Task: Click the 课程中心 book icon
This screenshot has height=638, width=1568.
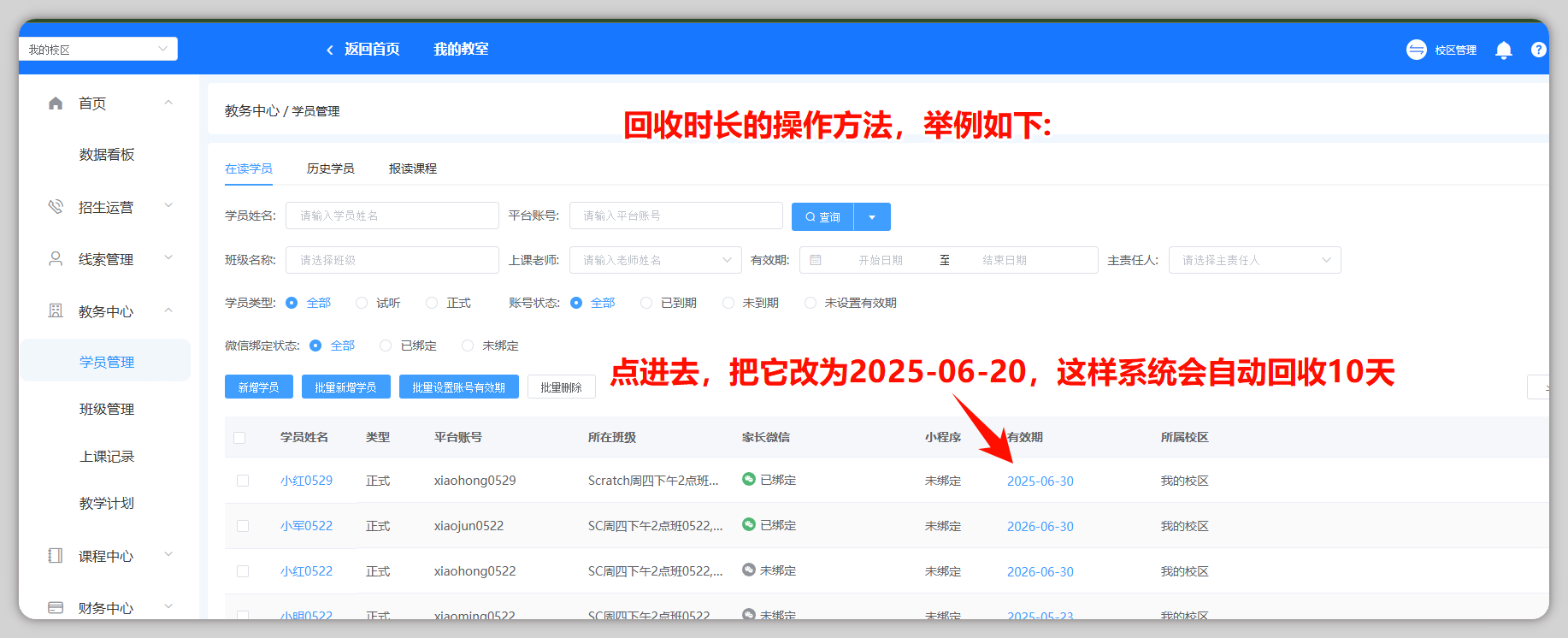Action: [56, 556]
